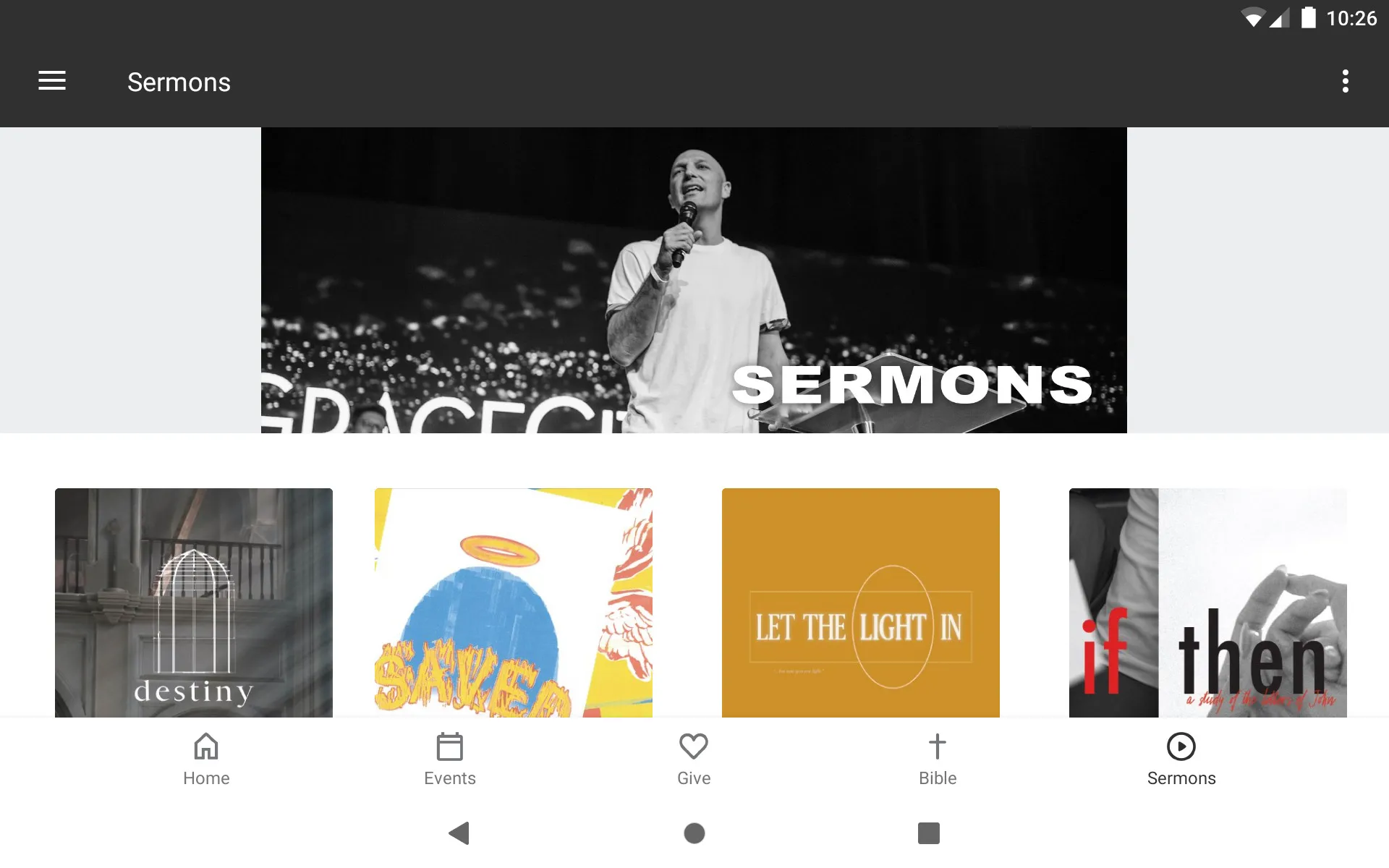Expand the Sermons header banner
Screen dimensions: 1389x868
point(694,280)
